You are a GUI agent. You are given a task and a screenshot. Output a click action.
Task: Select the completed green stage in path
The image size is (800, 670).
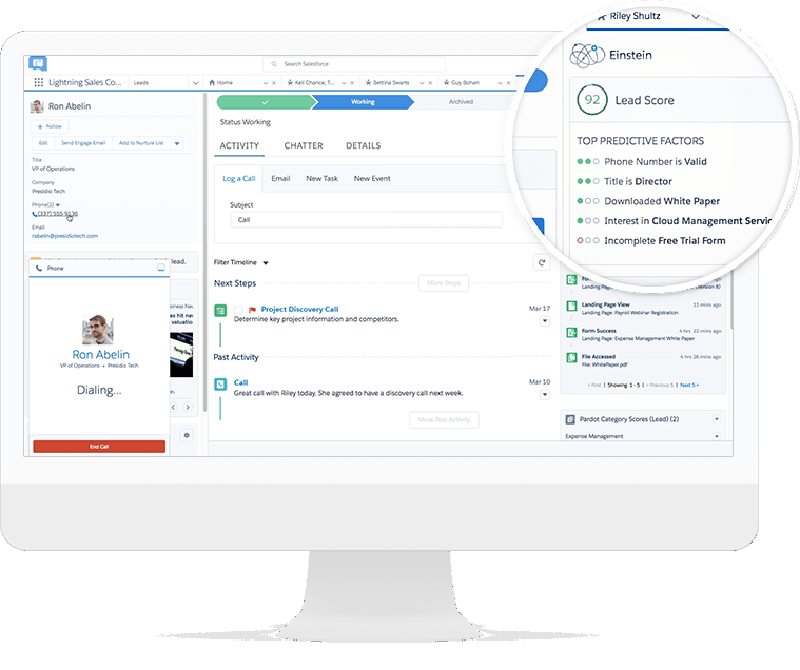point(265,102)
